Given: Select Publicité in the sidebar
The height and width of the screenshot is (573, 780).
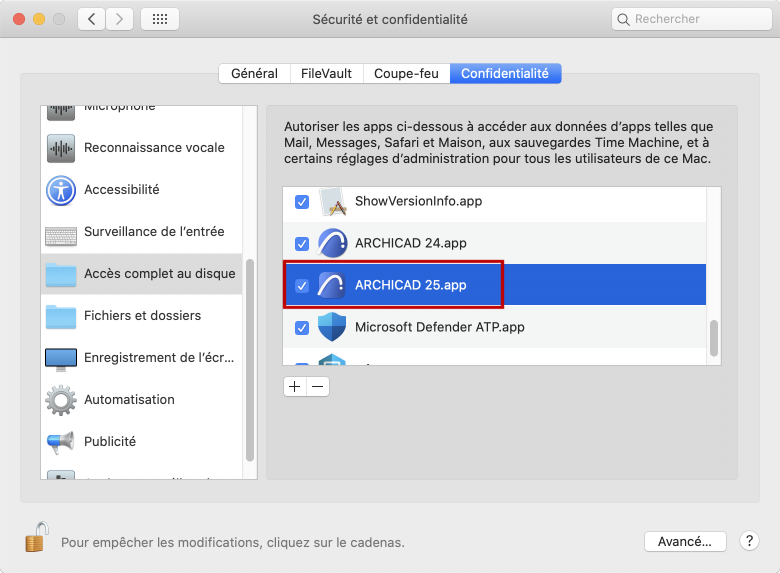Looking at the screenshot, I should 110,441.
